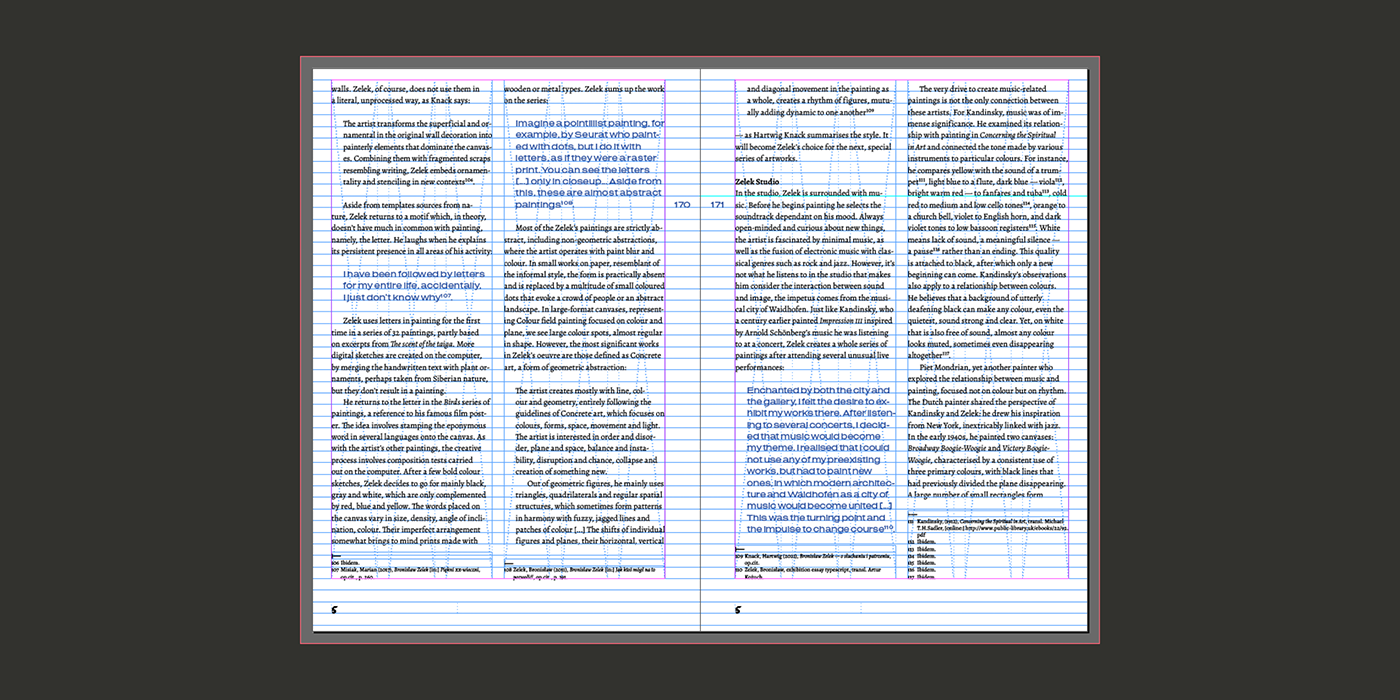Click the section marker "5" under page 171

tap(738, 610)
